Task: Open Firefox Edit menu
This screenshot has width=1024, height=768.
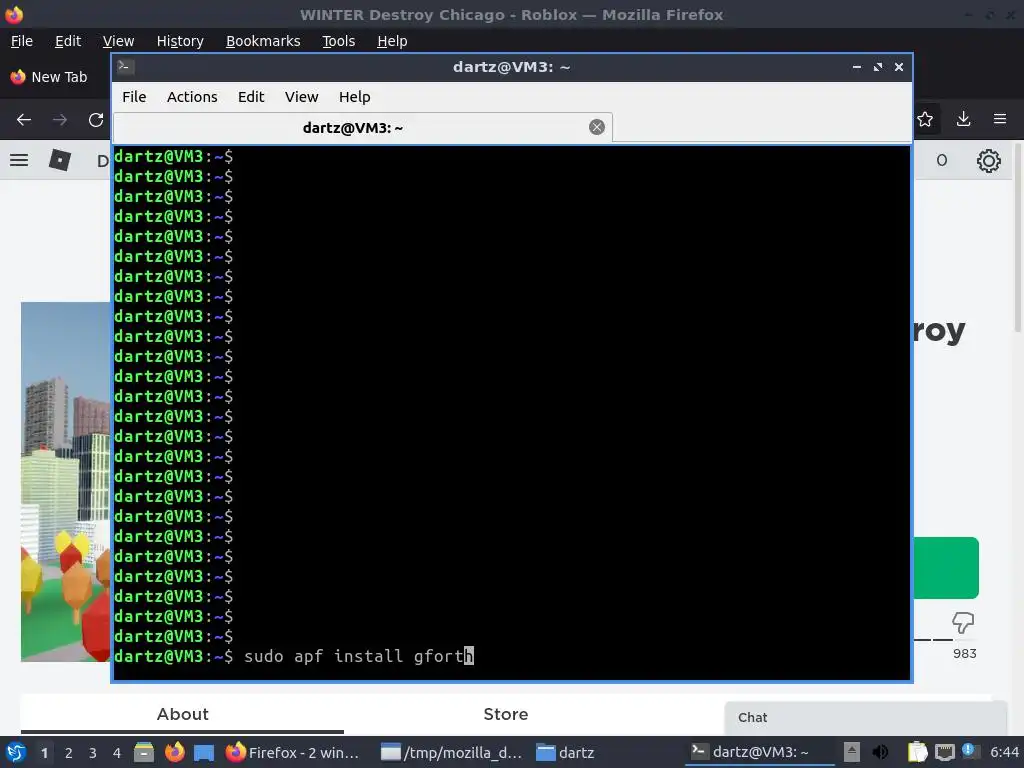Action: [x=68, y=41]
